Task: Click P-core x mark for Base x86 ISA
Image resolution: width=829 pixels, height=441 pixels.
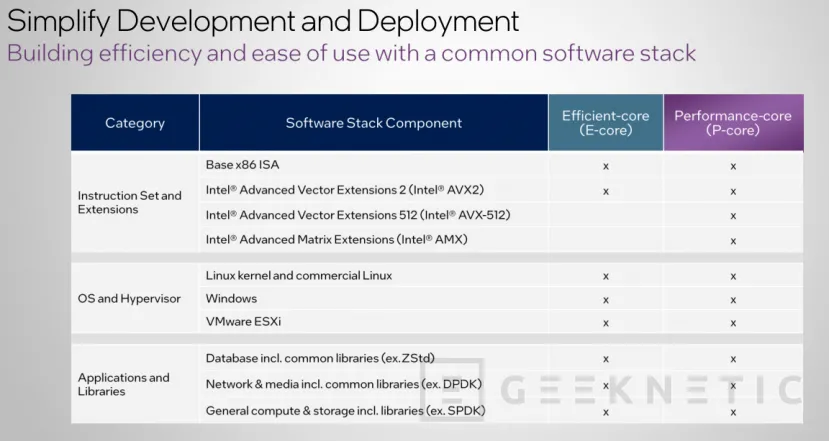Action: tap(733, 166)
